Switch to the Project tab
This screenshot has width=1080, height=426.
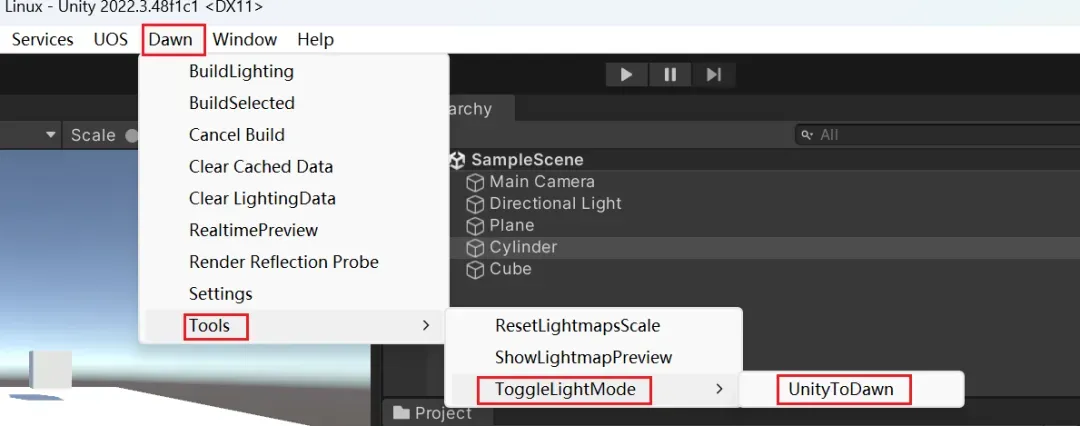[x=437, y=413]
